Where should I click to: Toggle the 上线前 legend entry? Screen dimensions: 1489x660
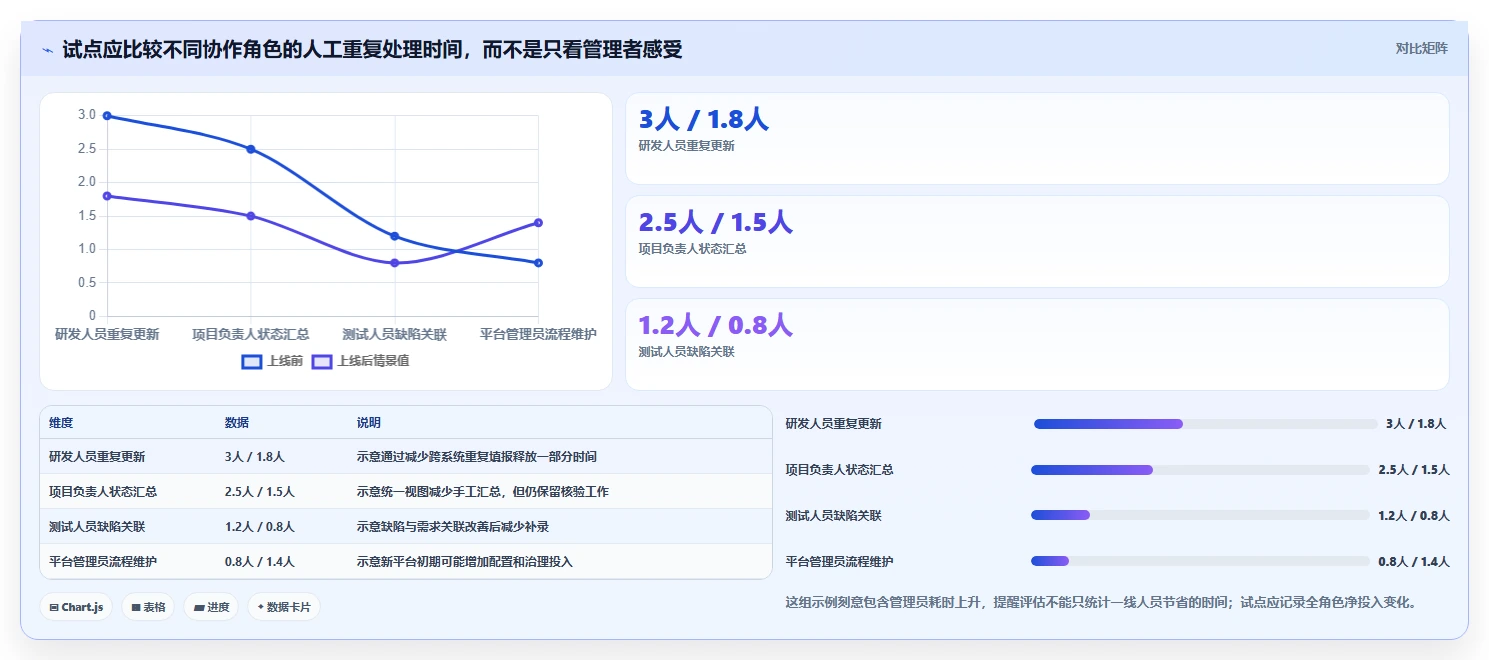pyautogui.click(x=272, y=361)
